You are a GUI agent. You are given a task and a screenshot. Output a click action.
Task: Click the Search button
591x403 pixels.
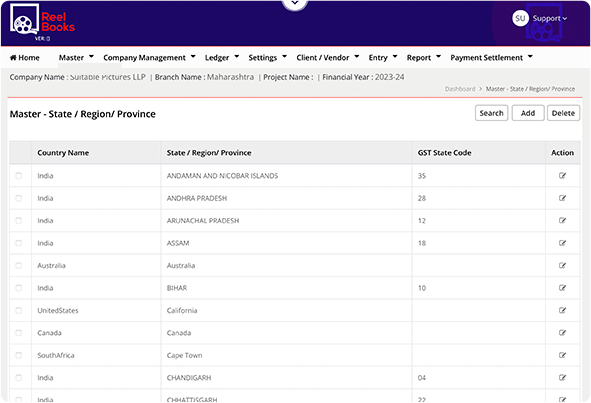(x=491, y=113)
